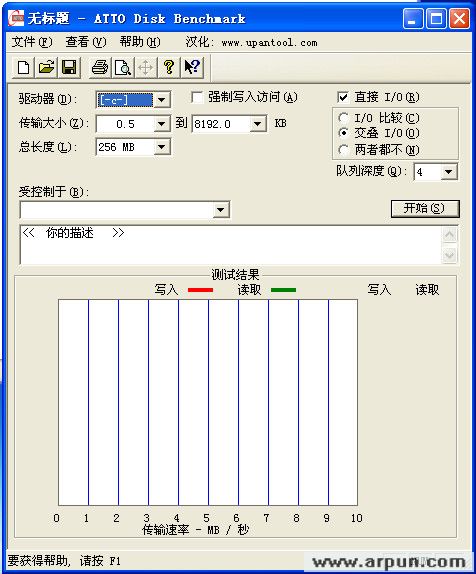Viewport: 476px width, 574px height.
Task: Select the 交叠 I/O radio option
Action: click(343, 133)
